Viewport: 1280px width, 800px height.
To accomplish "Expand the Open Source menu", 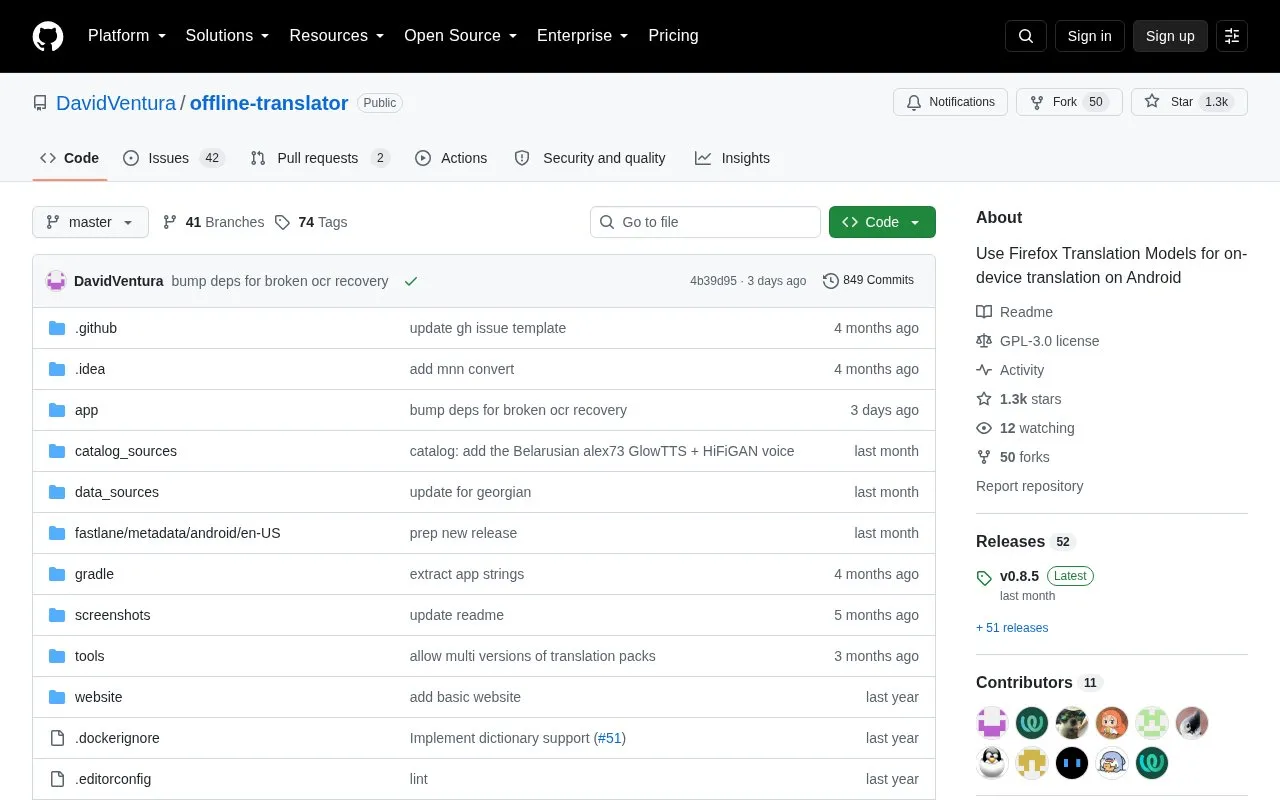I will click(461, 36).
